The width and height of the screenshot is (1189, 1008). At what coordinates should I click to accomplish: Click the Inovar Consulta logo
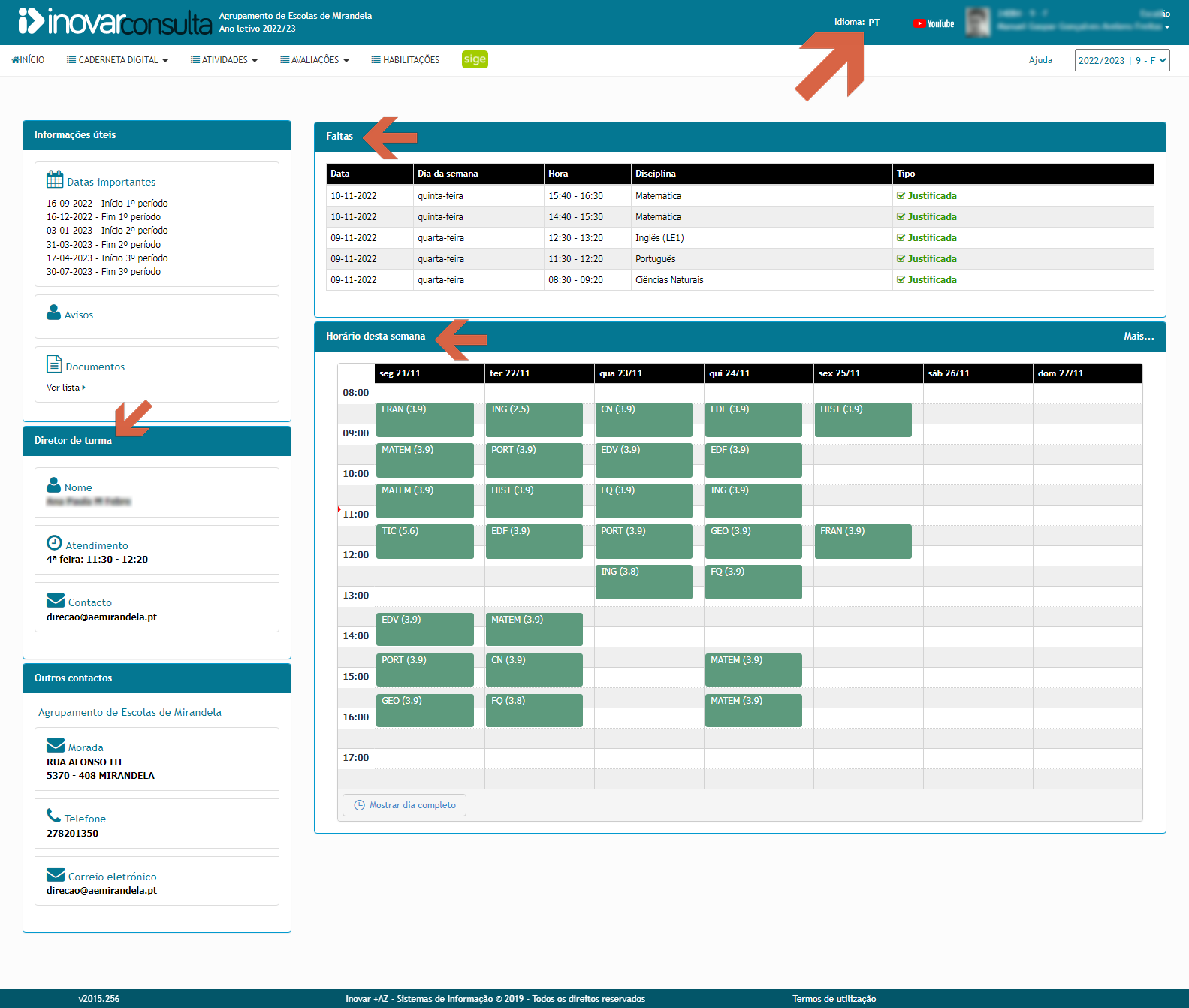point(114,22)
